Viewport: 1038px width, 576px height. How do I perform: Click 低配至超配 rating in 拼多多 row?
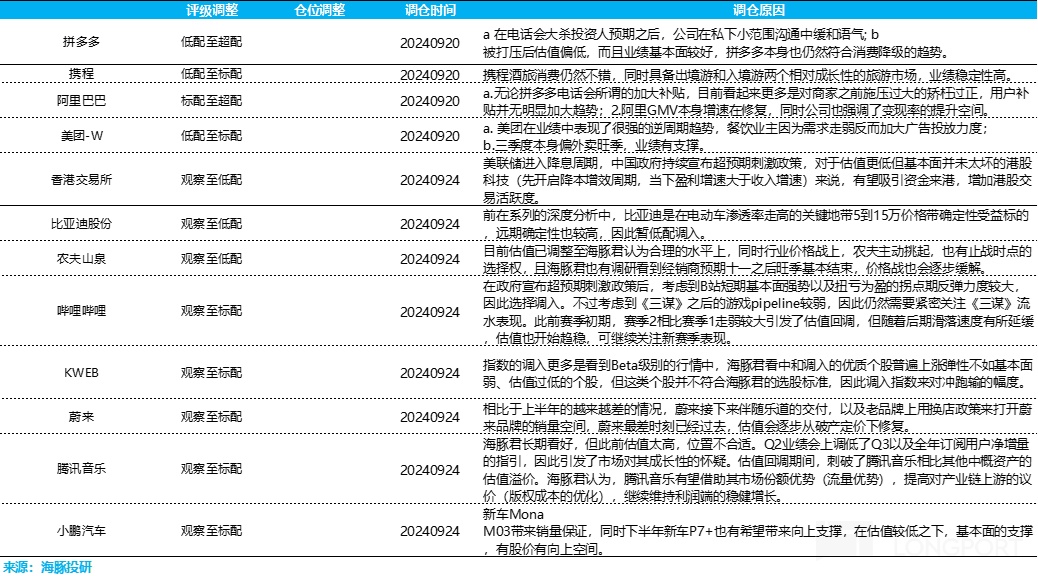click(x=211, y=42)
